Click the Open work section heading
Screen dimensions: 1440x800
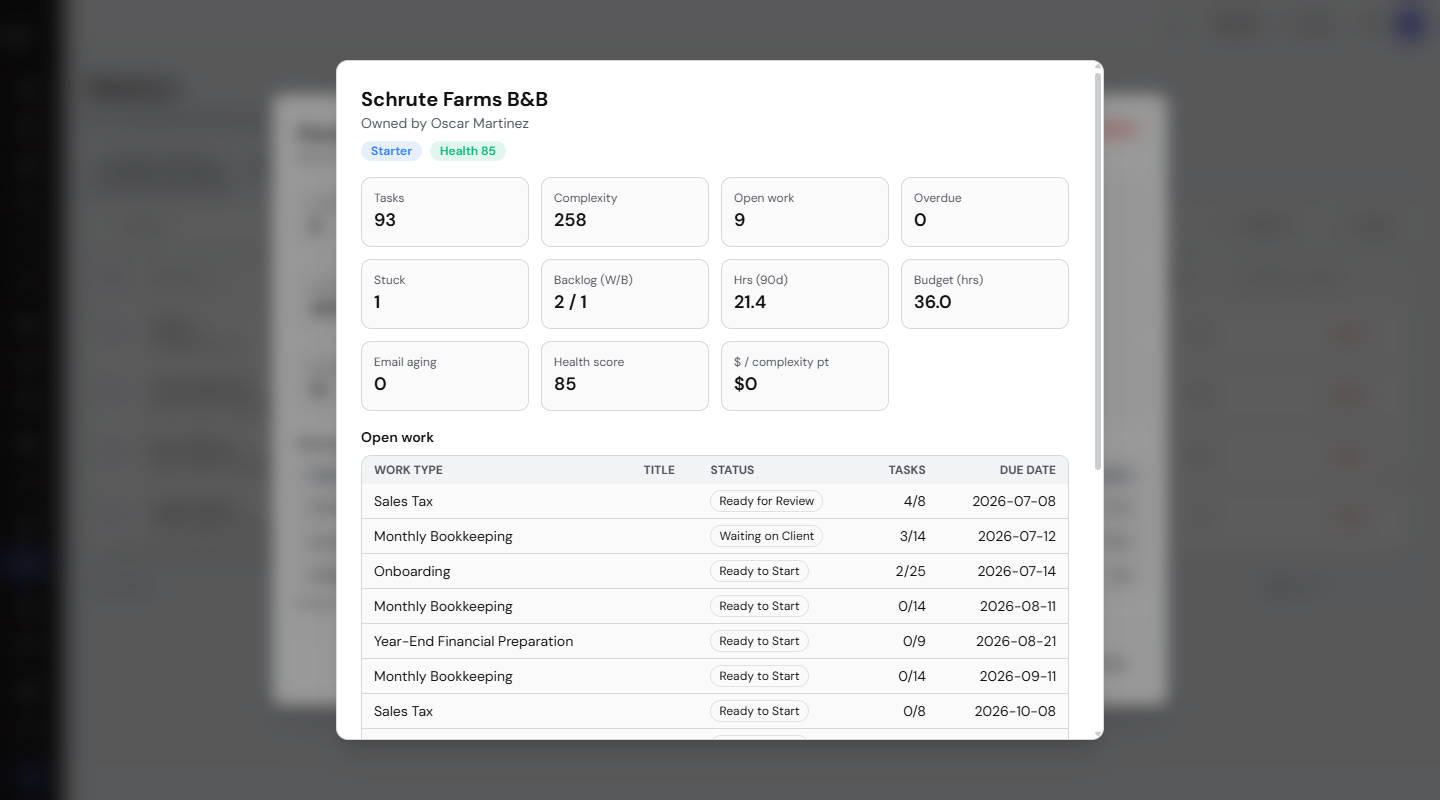coord(397,437)
